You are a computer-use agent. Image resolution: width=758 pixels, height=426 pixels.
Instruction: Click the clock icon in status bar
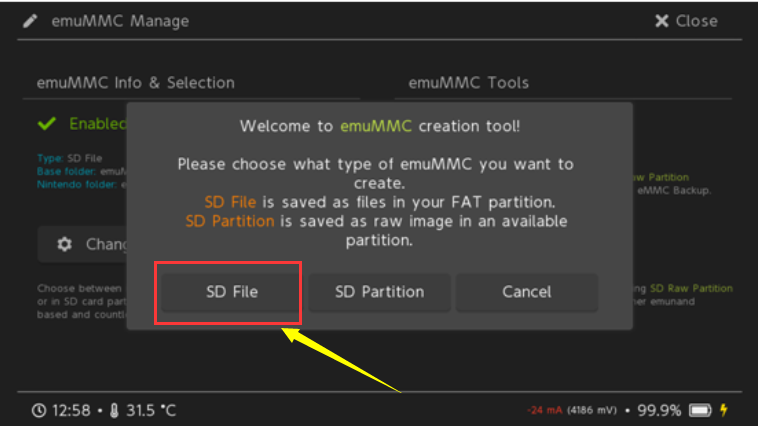pos(38,410)
